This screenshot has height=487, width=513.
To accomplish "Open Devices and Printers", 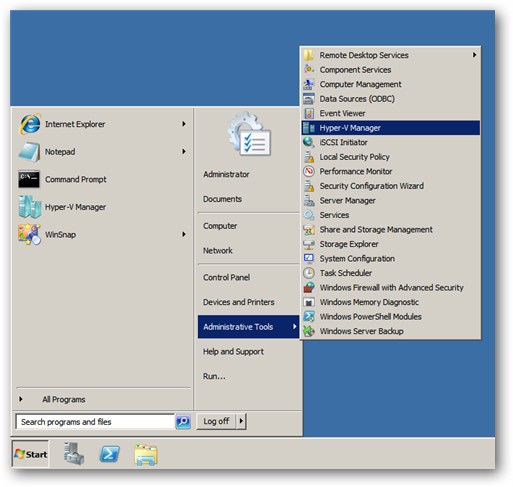I will click(x=239, y=302).
